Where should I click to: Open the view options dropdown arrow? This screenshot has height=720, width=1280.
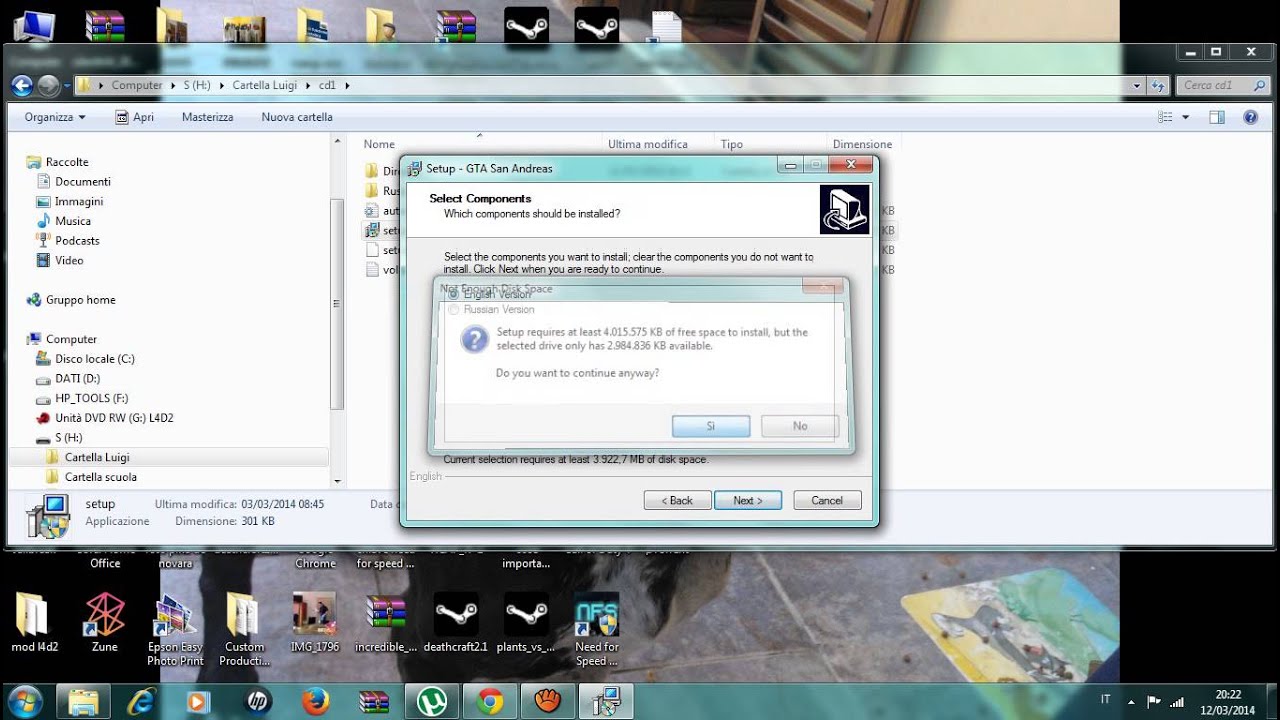(x=1186, y=117)
